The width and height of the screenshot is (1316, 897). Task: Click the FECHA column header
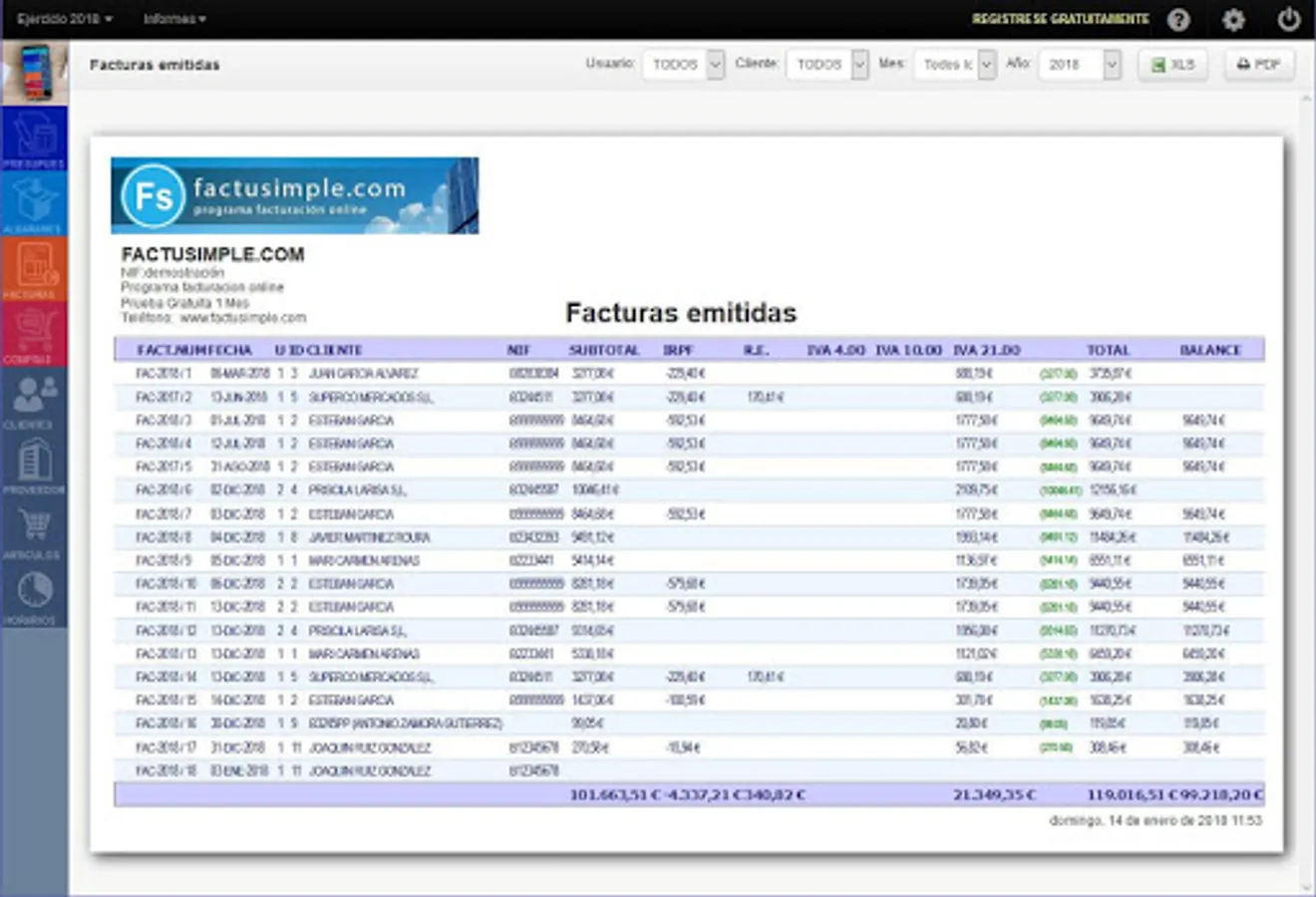coord(230,350)
